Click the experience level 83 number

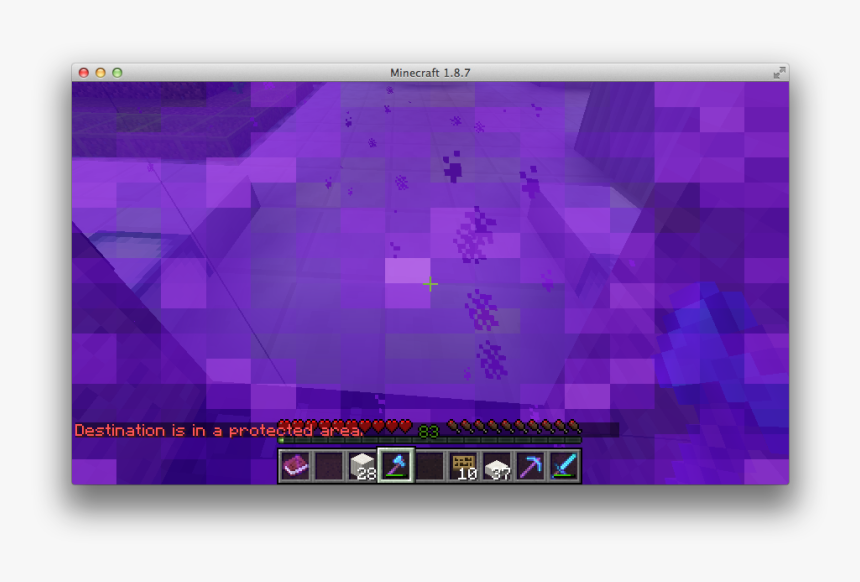428,432
